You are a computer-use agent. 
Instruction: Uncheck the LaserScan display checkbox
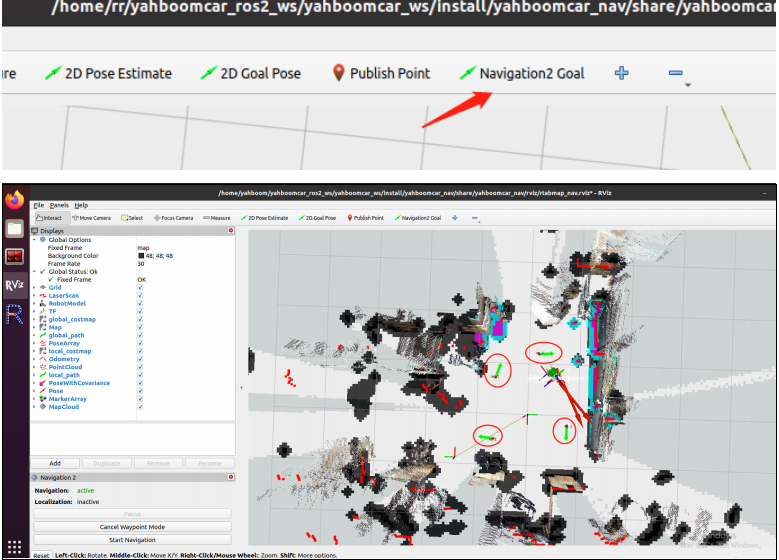coord(140,296)
